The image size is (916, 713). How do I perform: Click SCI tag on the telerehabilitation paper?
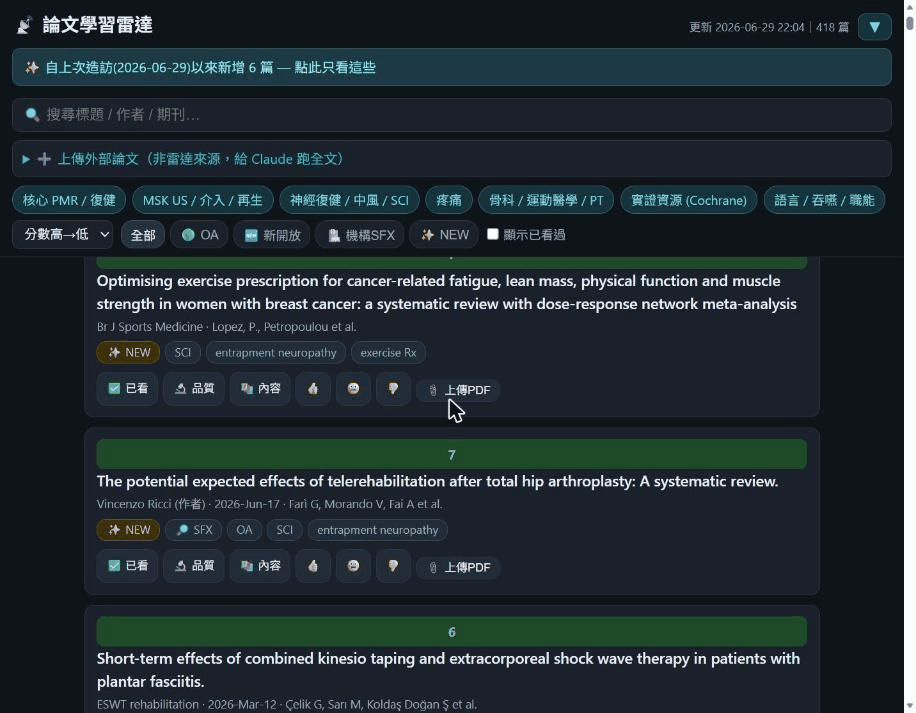pyautogui.click(x=284, y=530)
